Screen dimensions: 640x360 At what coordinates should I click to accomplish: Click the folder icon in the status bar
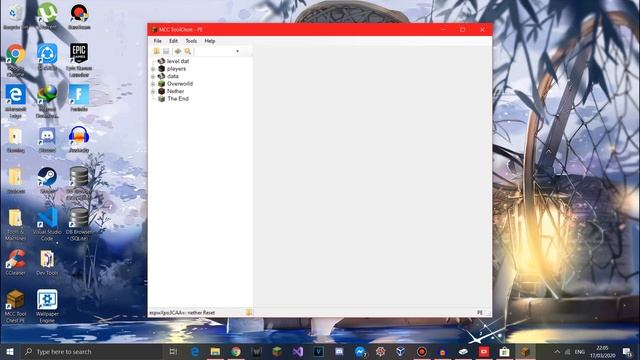pyautogui.click(x=249, y=312)
